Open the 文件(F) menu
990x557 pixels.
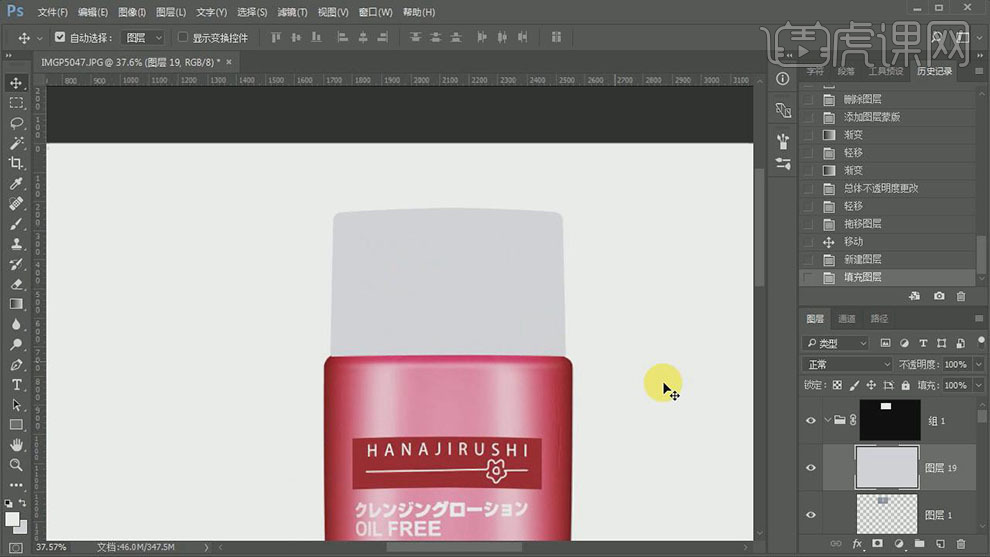[x=52, y=12]
